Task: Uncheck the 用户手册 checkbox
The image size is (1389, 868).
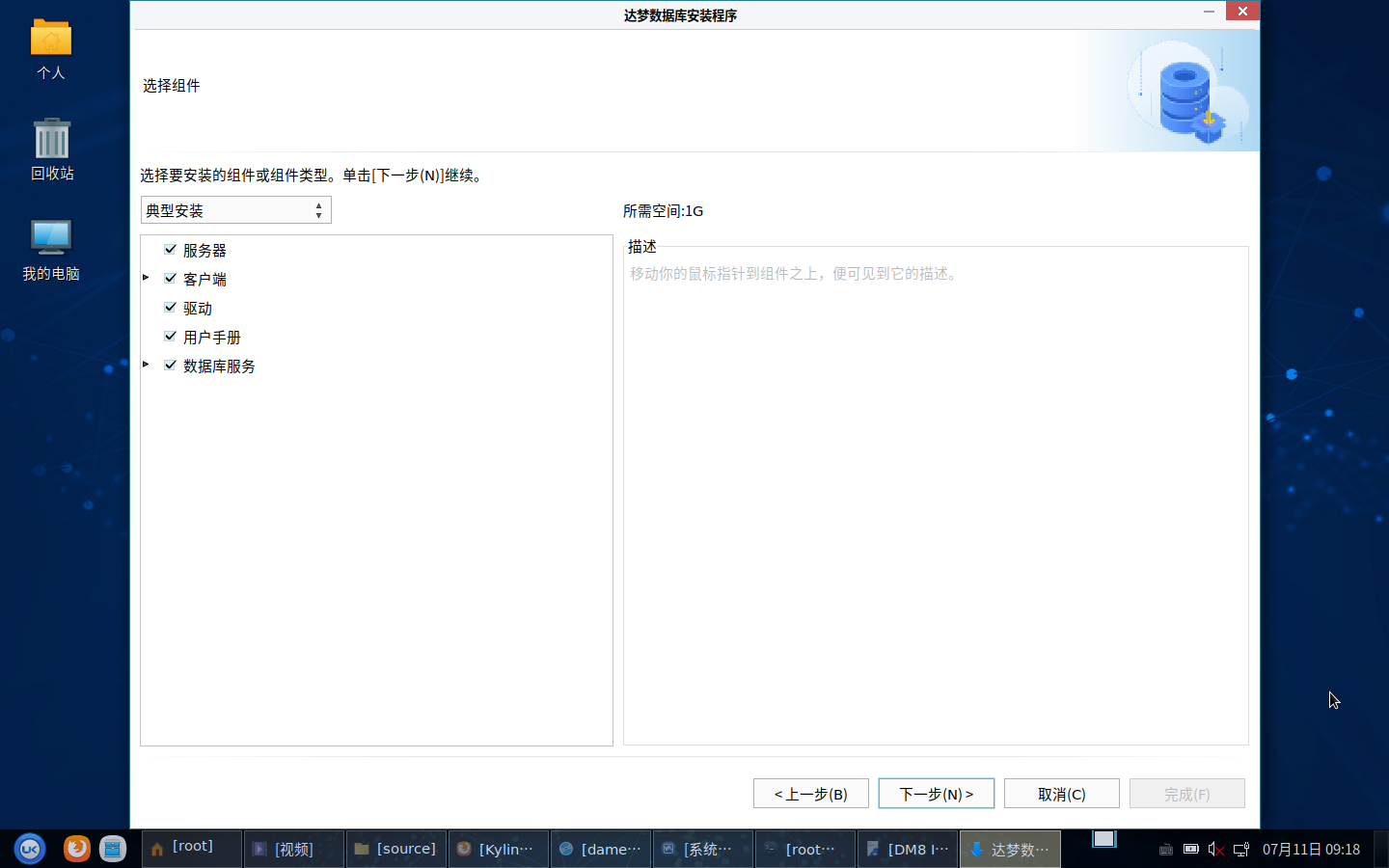Action: tap(171, 337)
